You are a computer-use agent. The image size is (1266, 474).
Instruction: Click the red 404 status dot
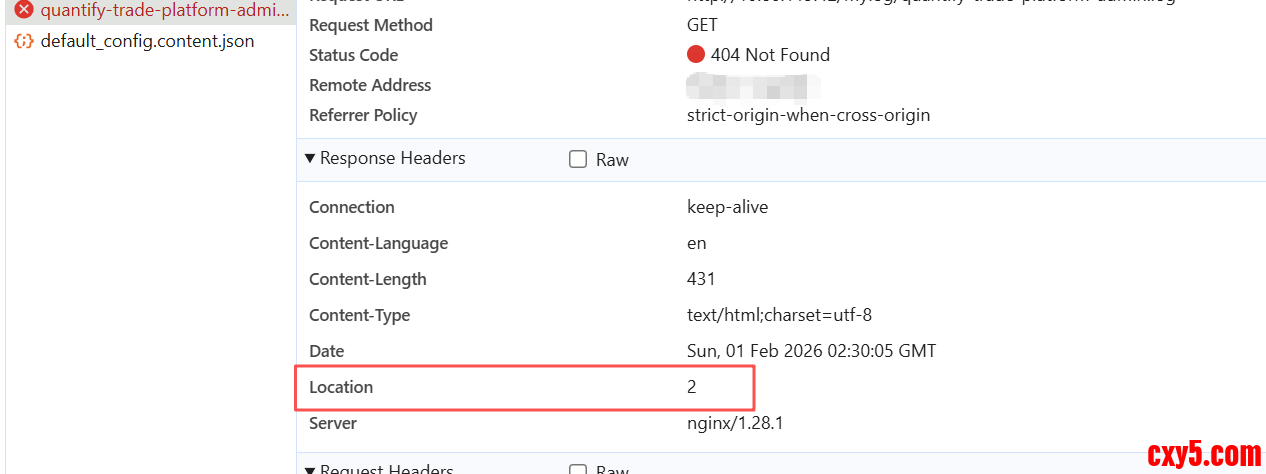point(696,55)
